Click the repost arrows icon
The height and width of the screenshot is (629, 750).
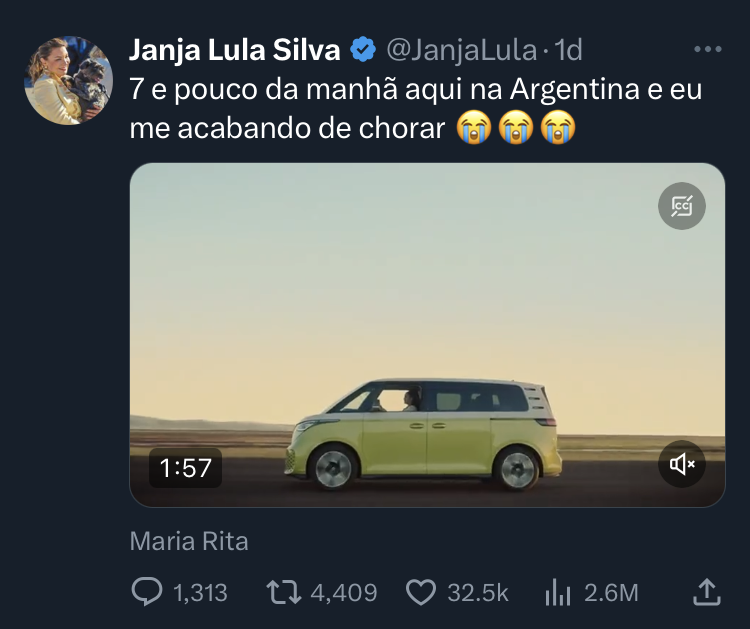[x=283, y=592]
